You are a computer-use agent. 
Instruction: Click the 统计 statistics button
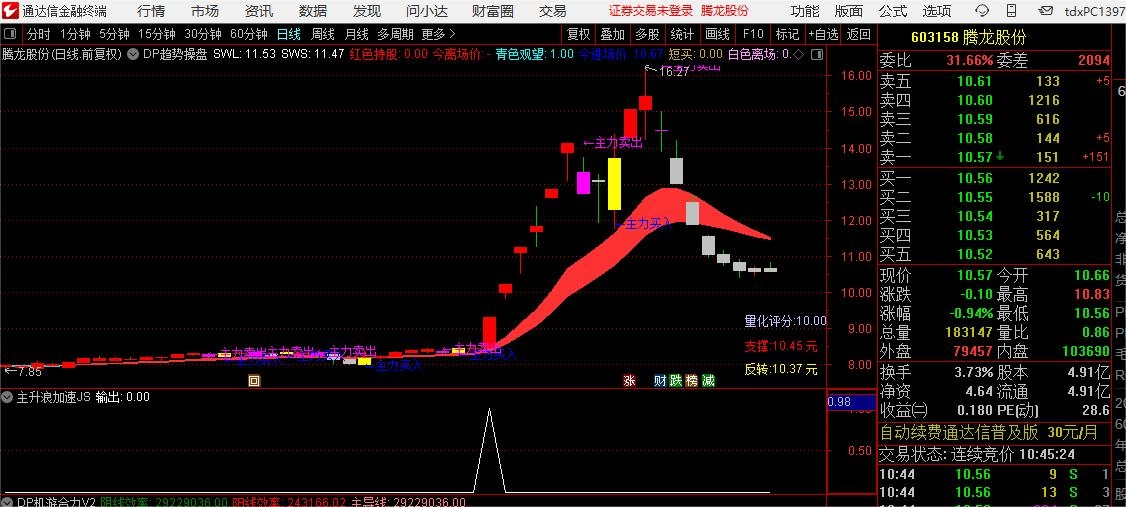[682, 34]
